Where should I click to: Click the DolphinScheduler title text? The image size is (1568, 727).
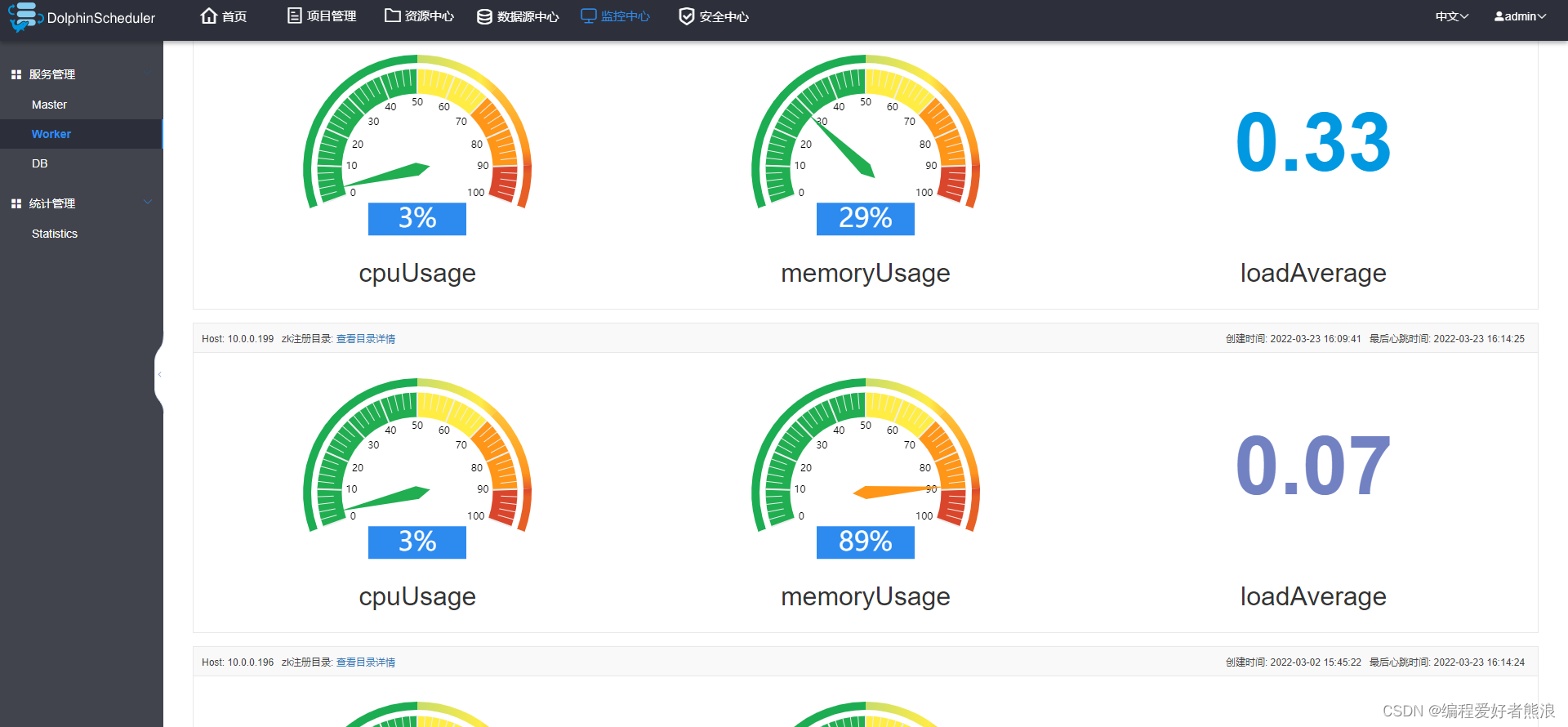101,18
